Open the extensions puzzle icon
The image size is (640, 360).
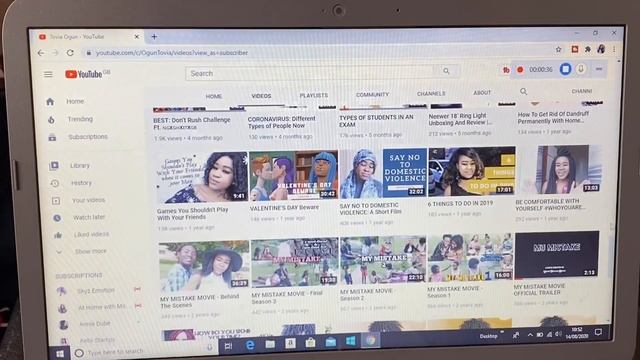588,49
